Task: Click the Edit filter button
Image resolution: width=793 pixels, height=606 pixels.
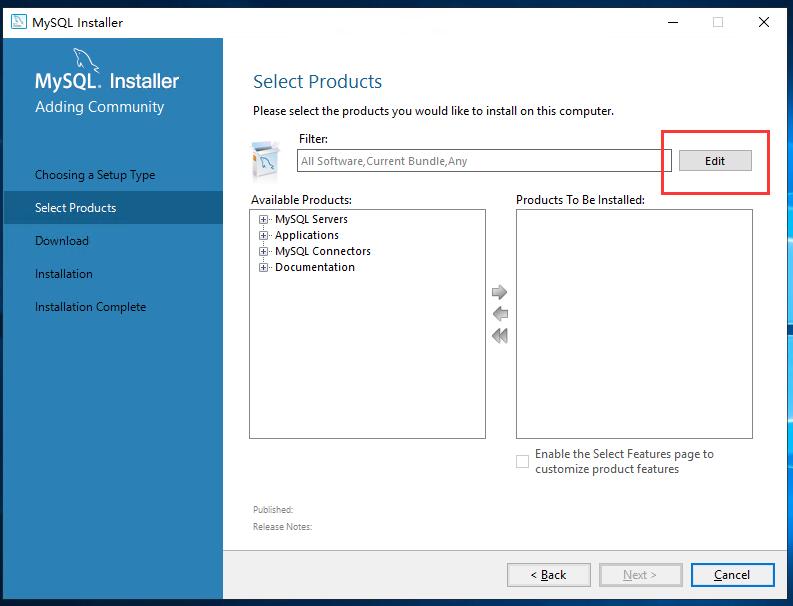Action: coord(715,161)
